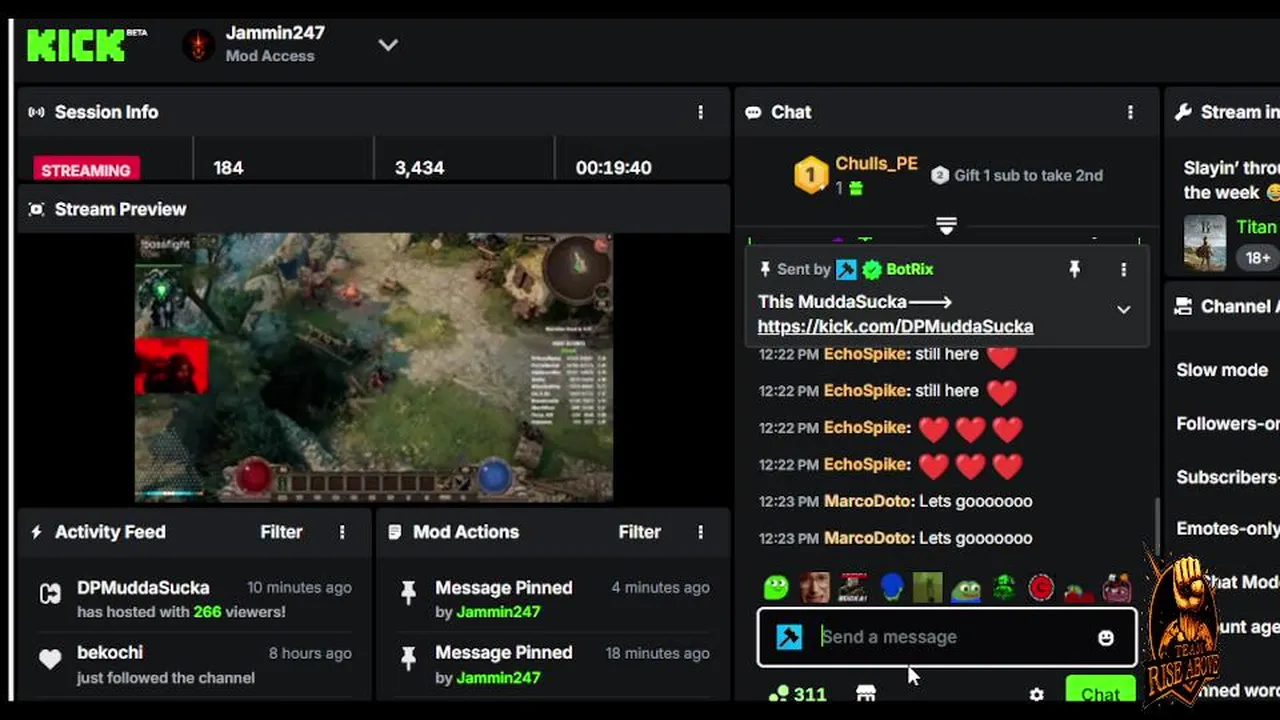Expand the Jammin247 channel dropdown
1280x720 pixels.
click(x=388, y=45)
